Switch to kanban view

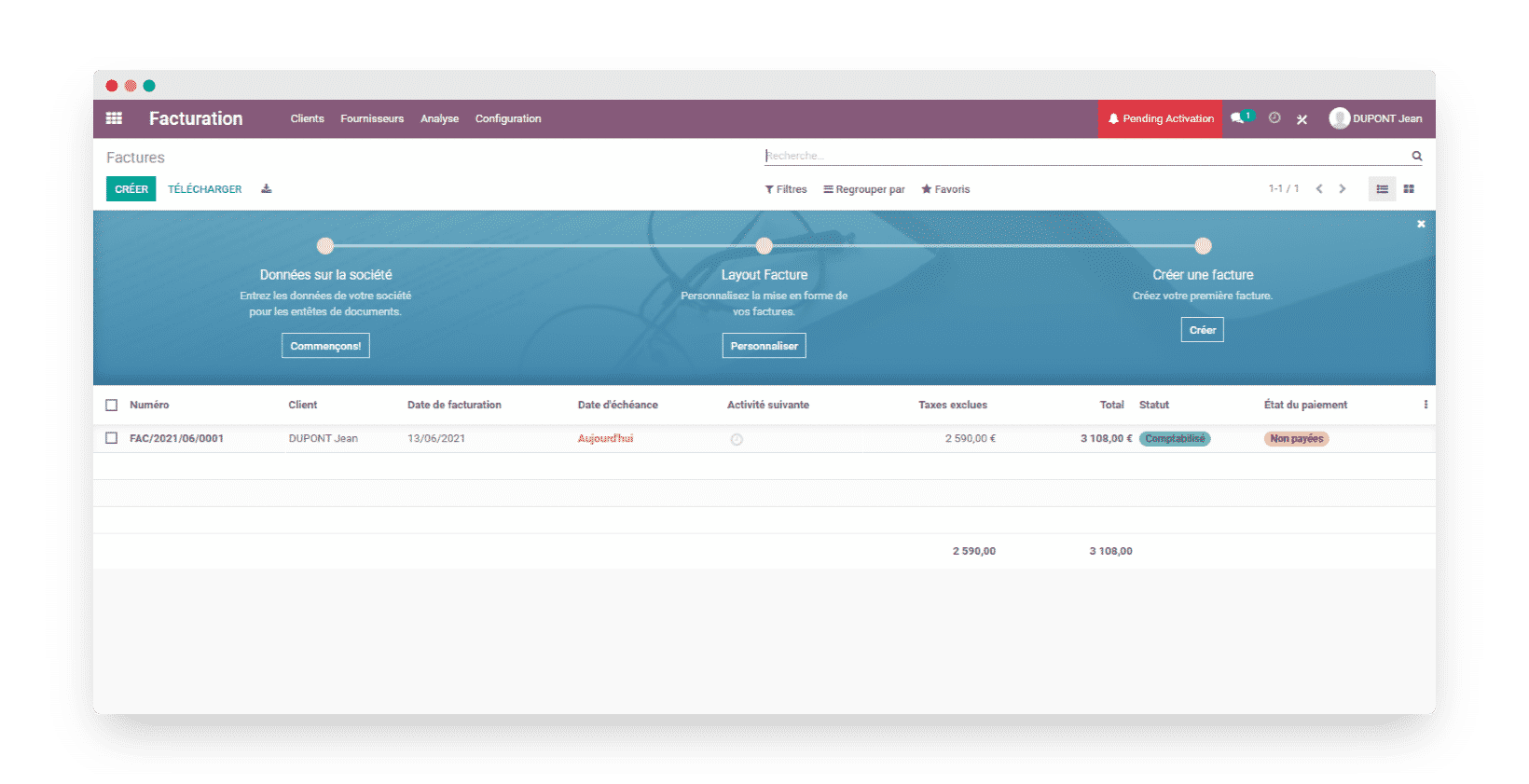(x=1409, y=189)
